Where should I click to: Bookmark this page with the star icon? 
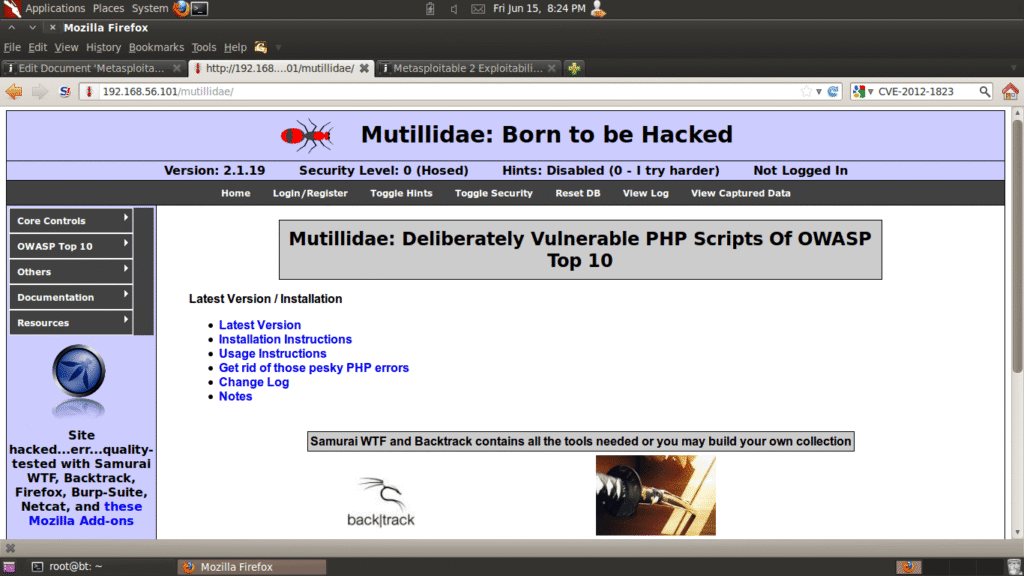click(806, 91)
